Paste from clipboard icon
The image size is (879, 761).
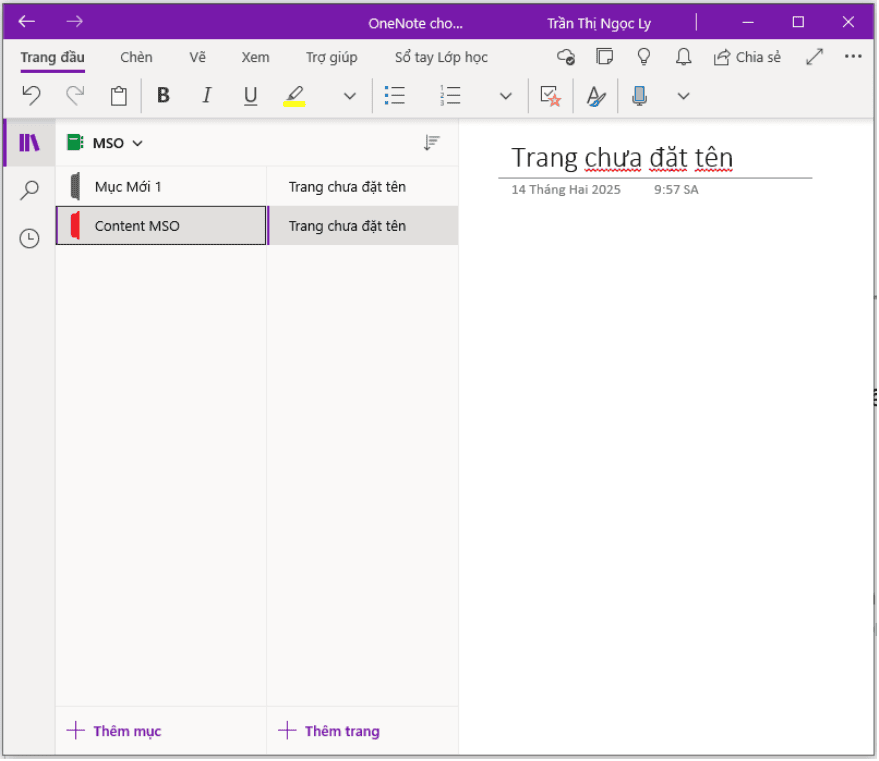pos(119,96)
